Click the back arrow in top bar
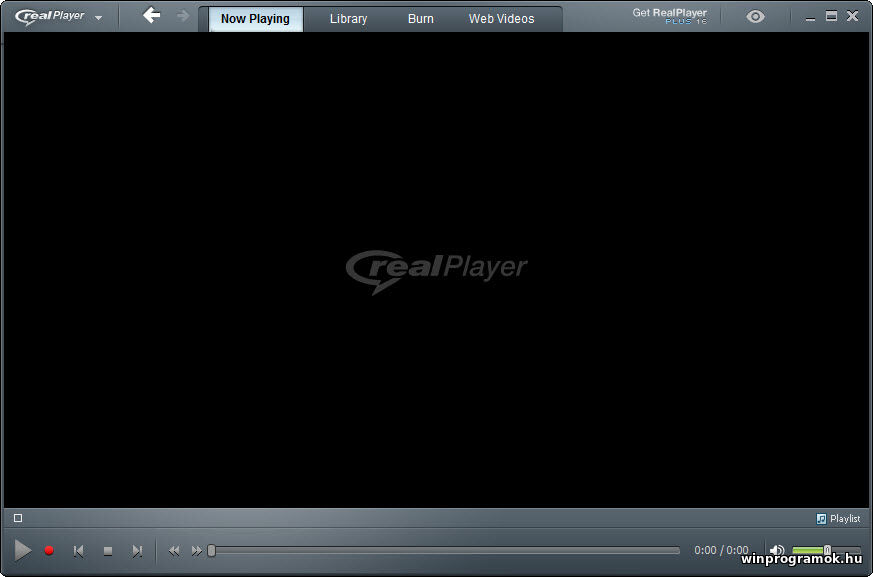Image resolution: width=873 pixels, height=577 pixels. coord(151,16)
